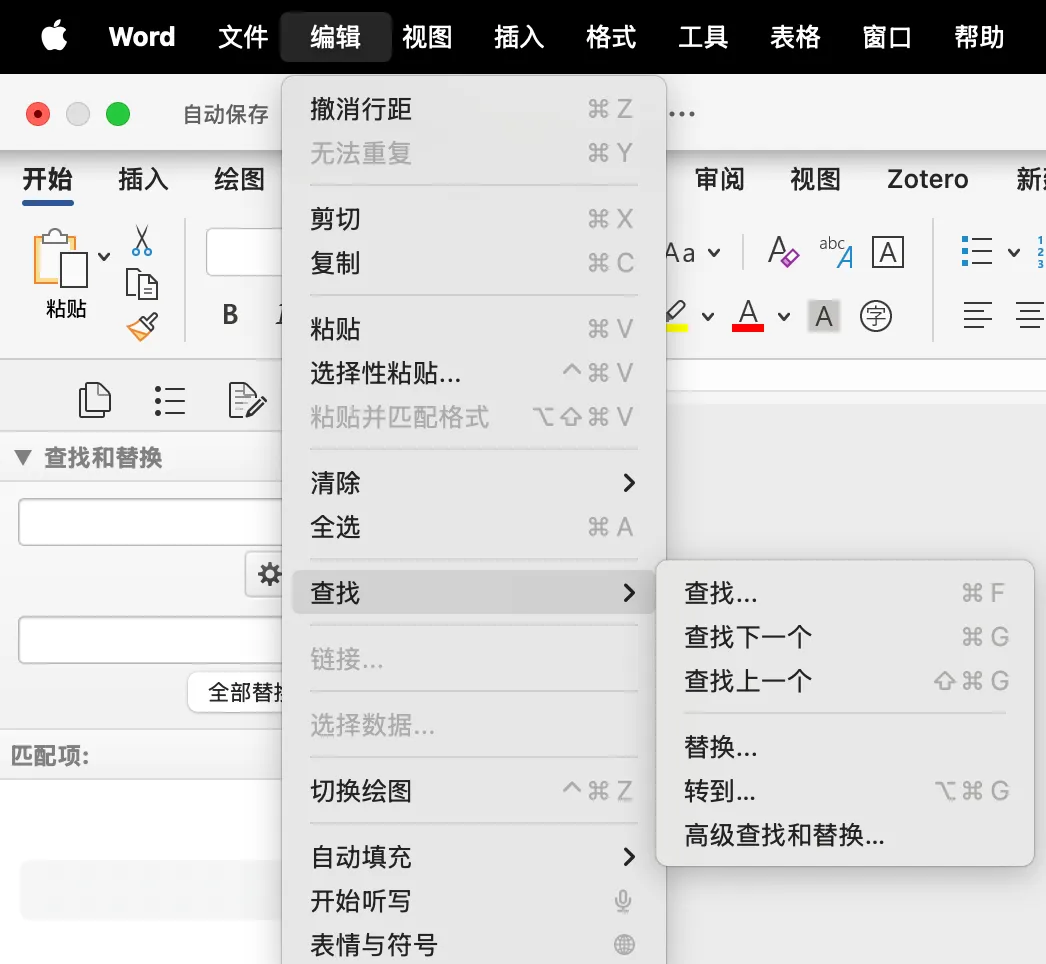Image resolution: width=1046 pixels, height=964 pixels.
Task: Choose 全选 menu item
Action: 473,527
